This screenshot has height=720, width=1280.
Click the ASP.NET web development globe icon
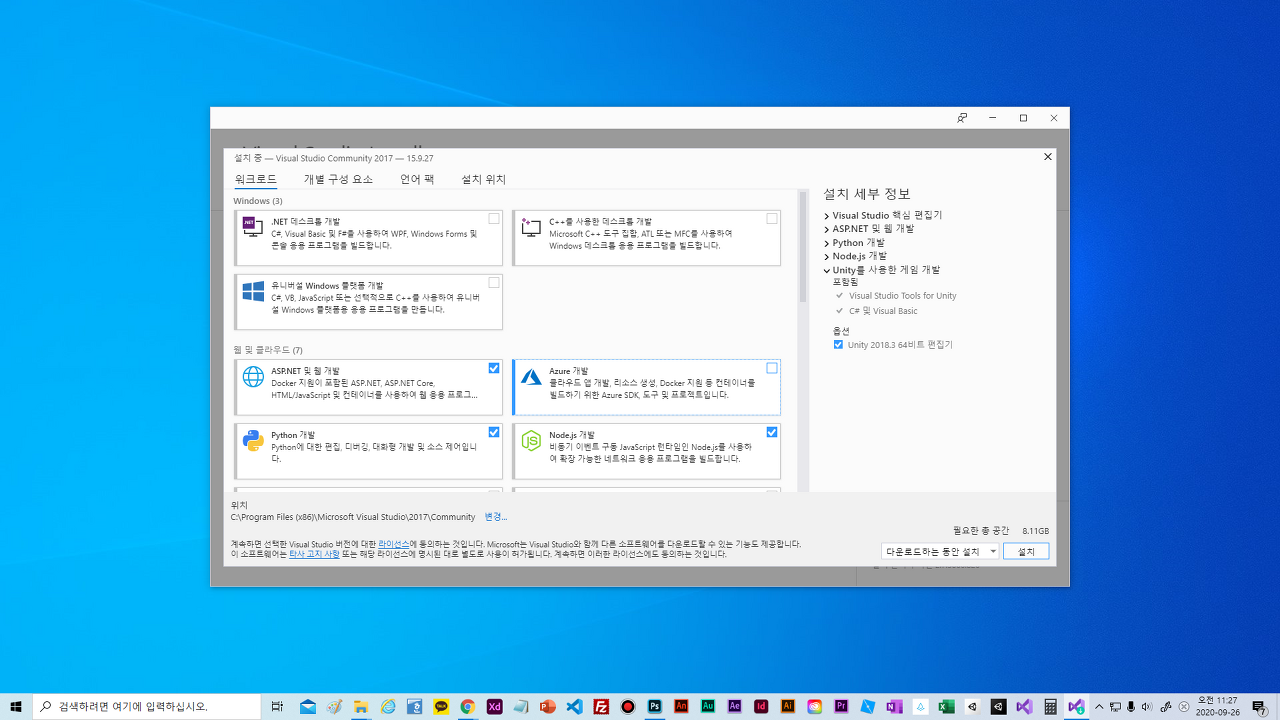[253, 376]
